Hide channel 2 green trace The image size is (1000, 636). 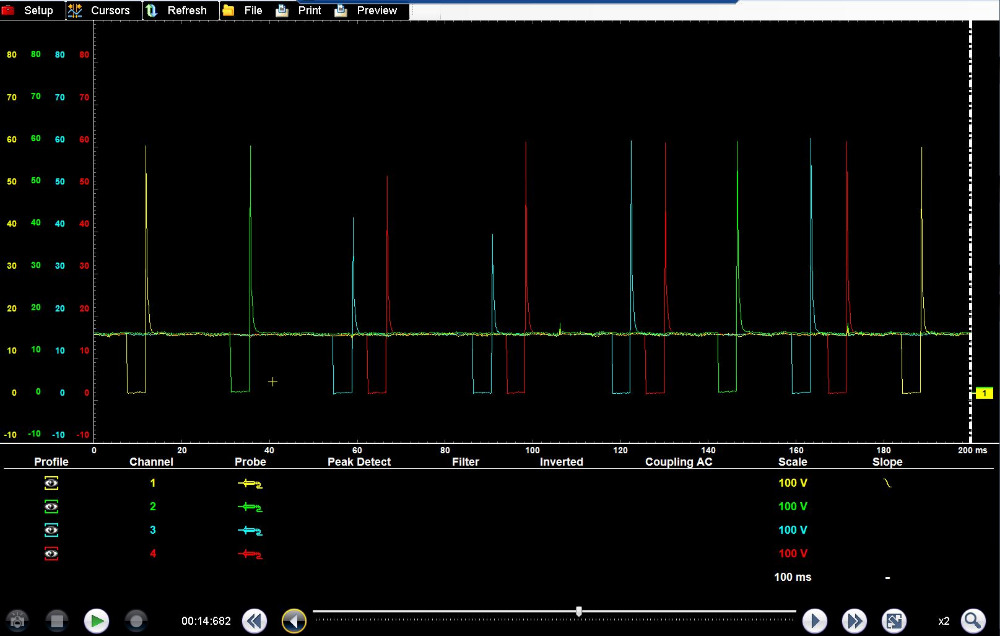(x=51, y=507)
